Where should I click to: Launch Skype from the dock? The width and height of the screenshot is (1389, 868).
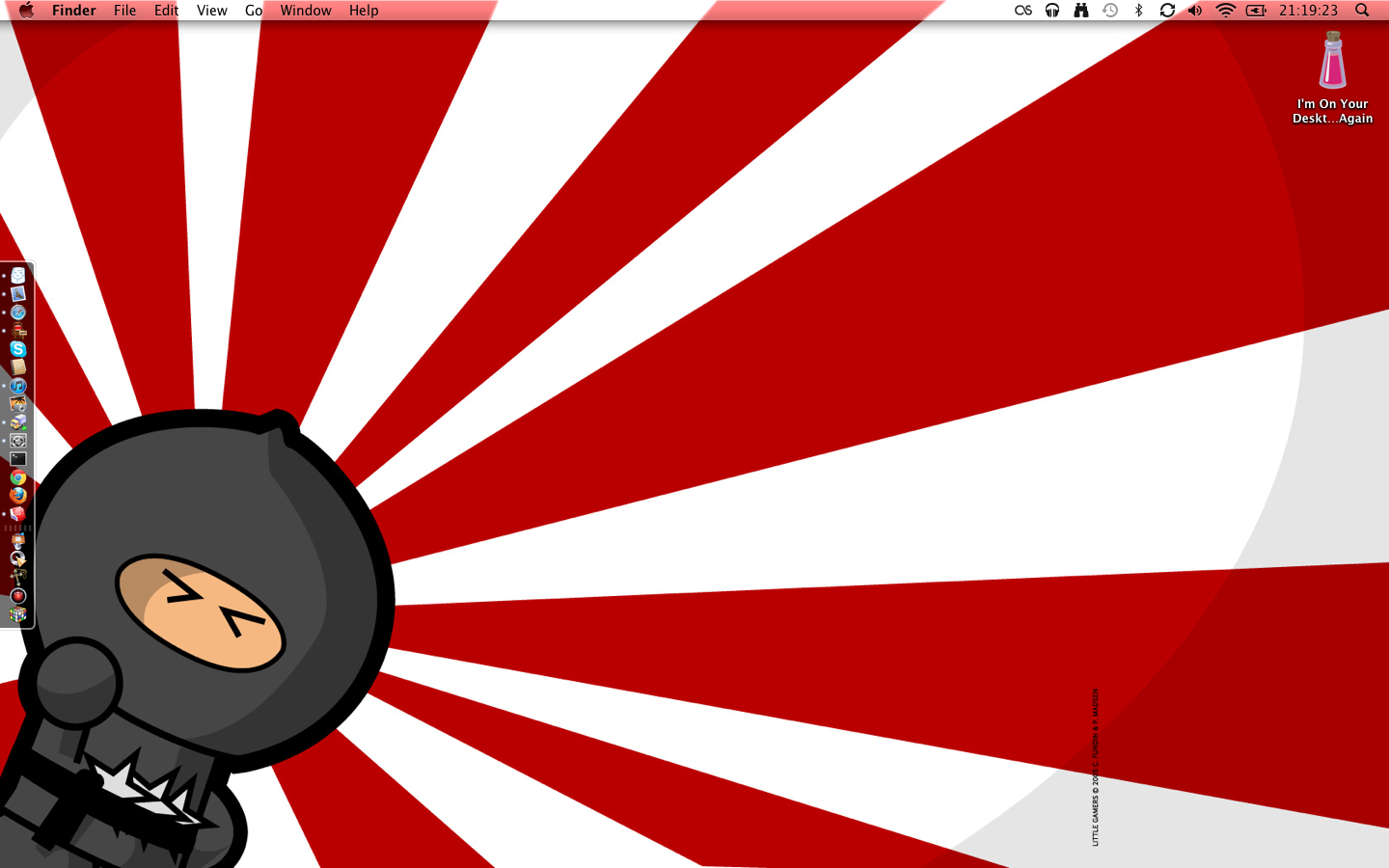click(18, 349)
